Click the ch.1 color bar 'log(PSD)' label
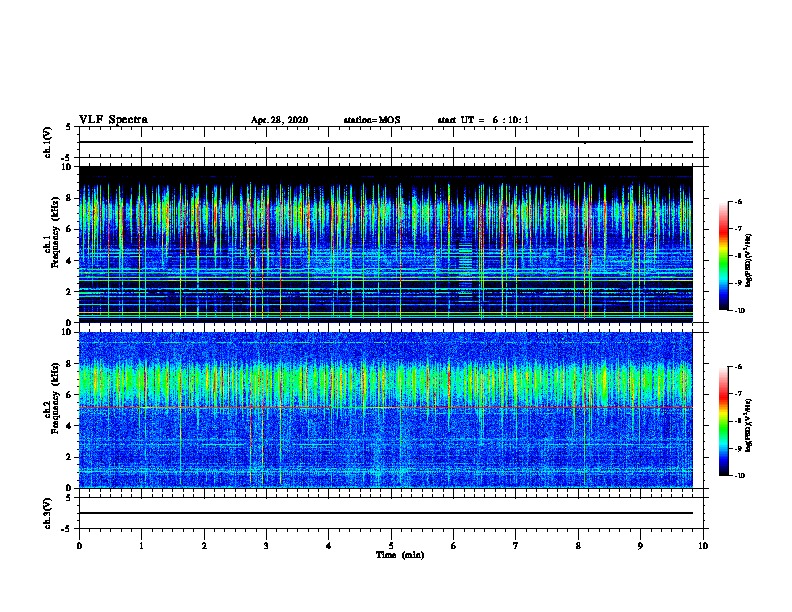 pos(749,260)
